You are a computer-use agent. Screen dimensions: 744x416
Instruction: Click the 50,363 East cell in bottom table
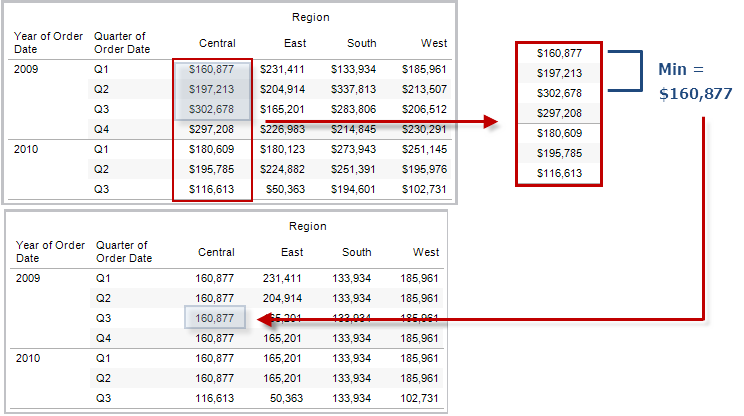click(291, 398)
